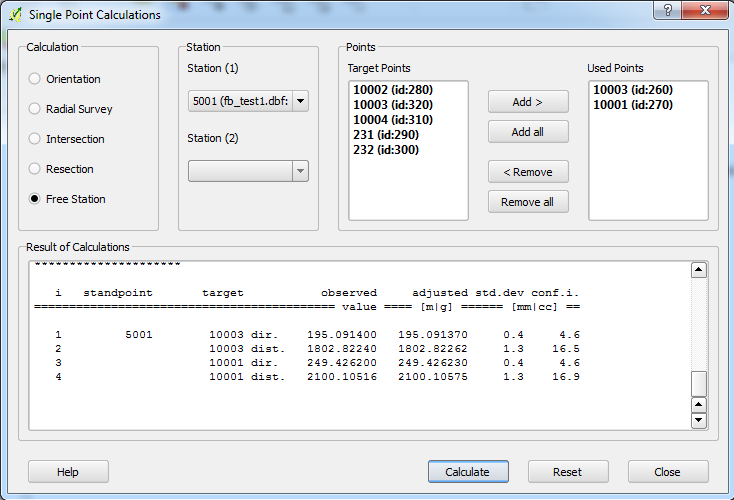
Task: Select the Intersection option
Action: 35,139
